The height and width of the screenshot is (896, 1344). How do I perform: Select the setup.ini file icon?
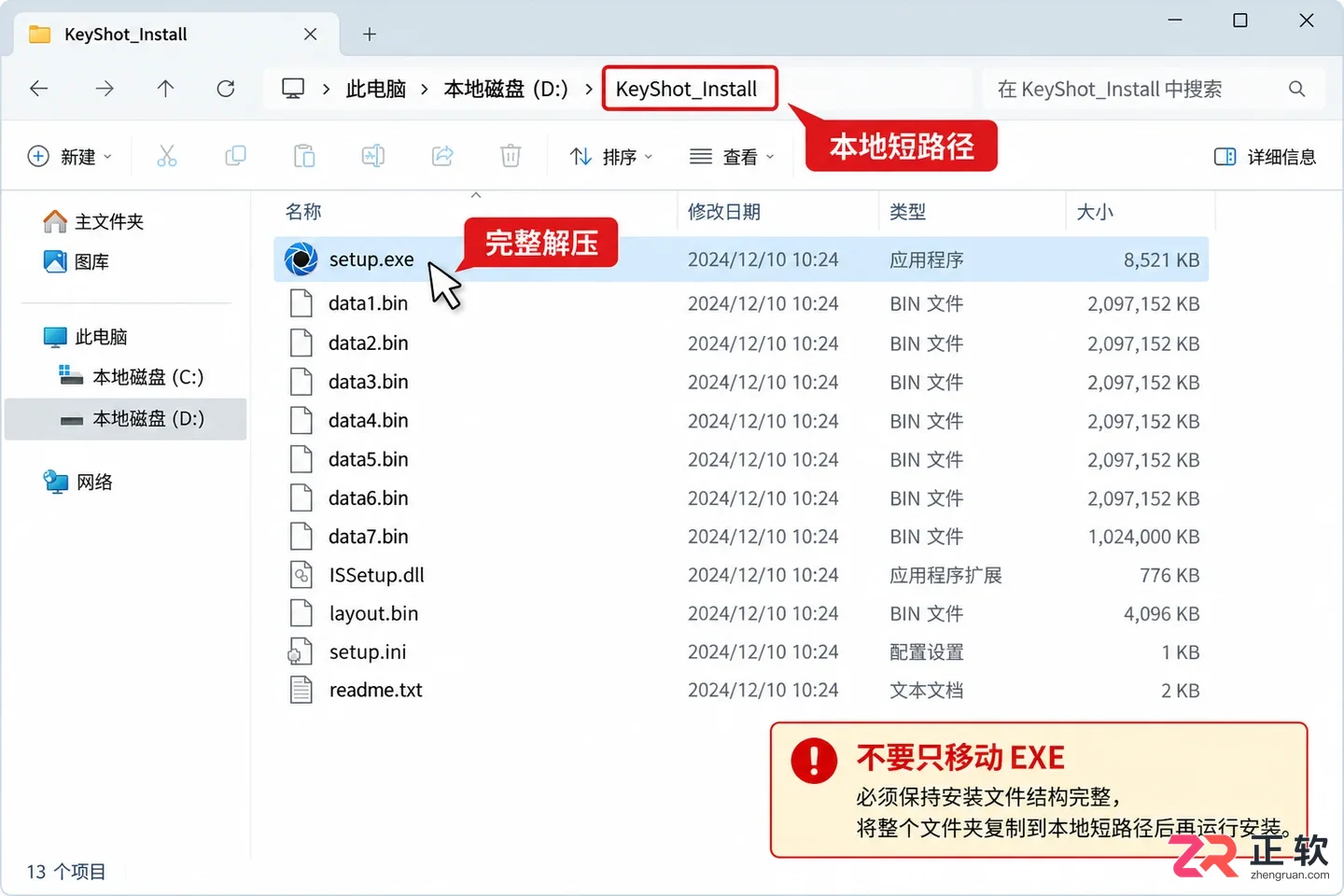[x=301, y=651]
